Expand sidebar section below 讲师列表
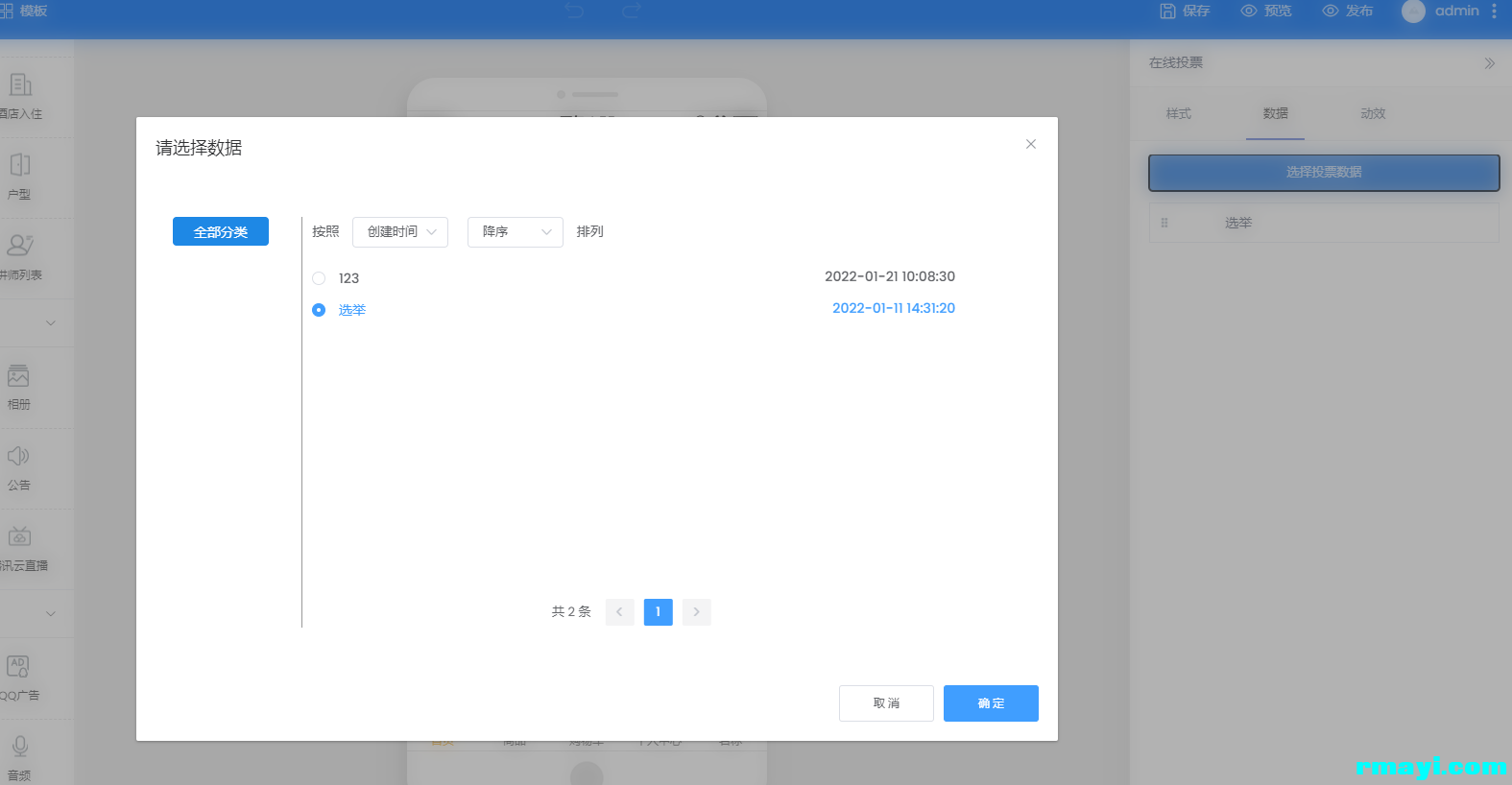This screenshot has height=785, width=1512. coord(51,323)
